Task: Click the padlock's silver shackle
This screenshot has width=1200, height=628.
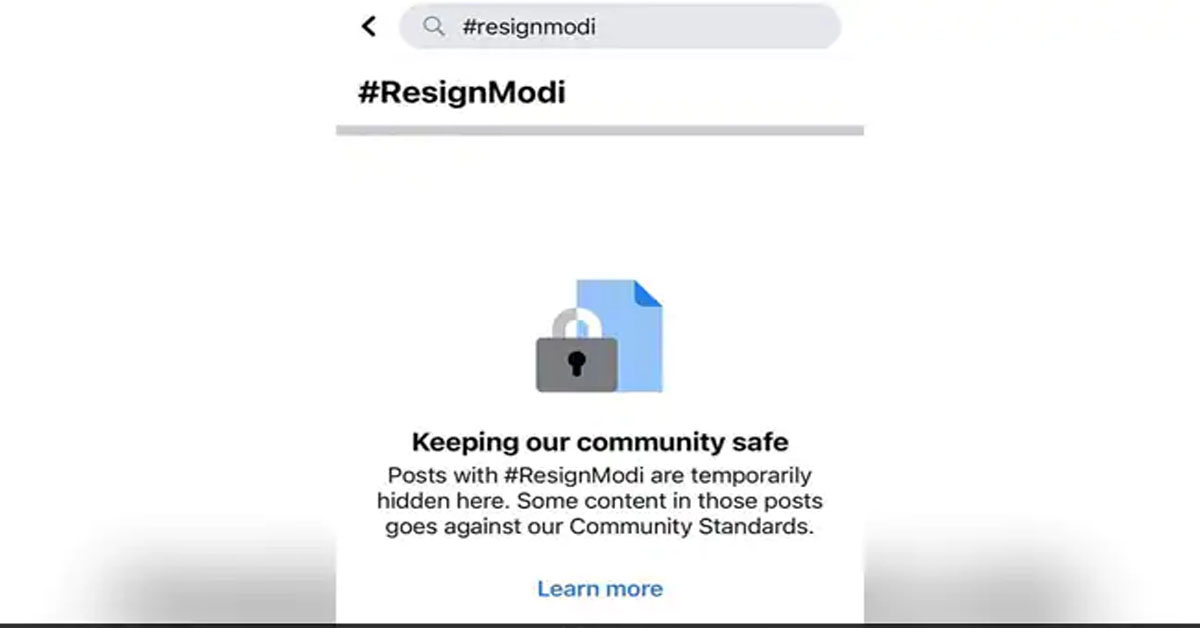Action: 577,322
